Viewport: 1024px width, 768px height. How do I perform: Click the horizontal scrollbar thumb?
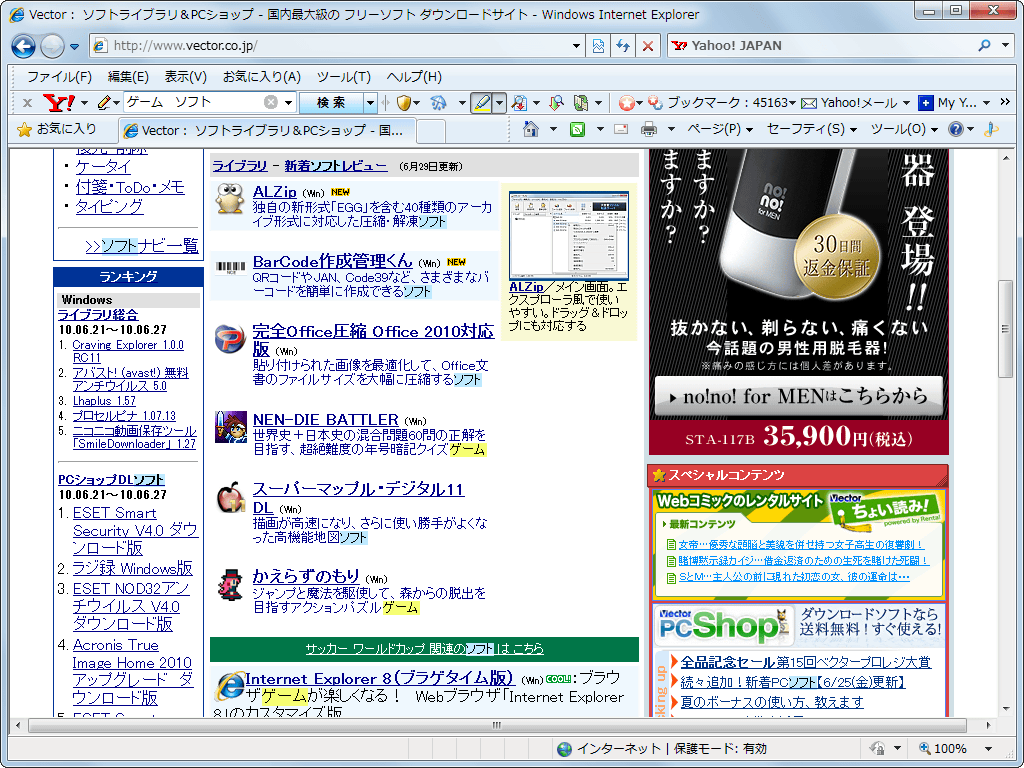tap(498, 725)
